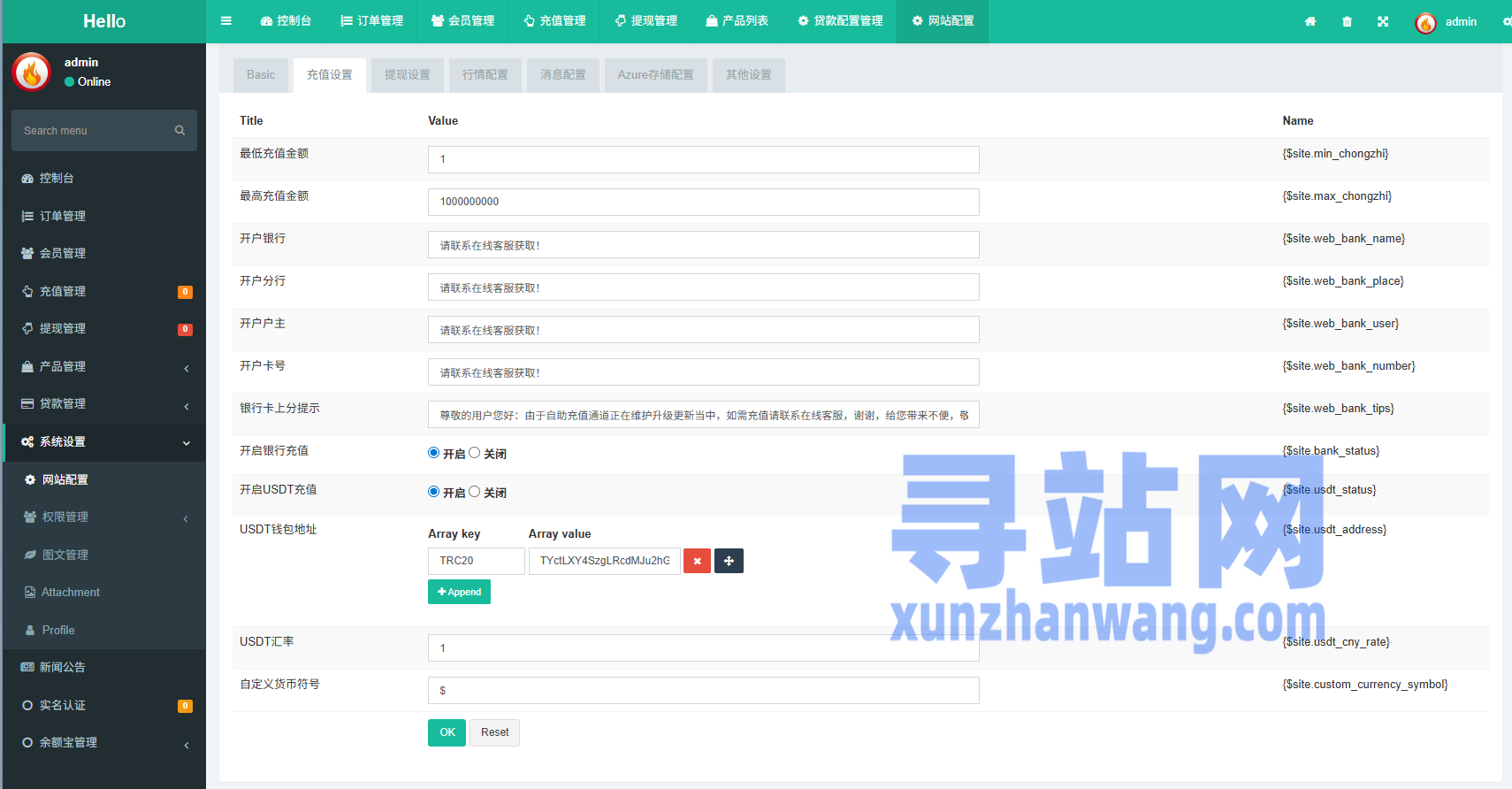Click the 贷款管理 card icon in sidebar
Screen dimensions: 1512x789
27,403
